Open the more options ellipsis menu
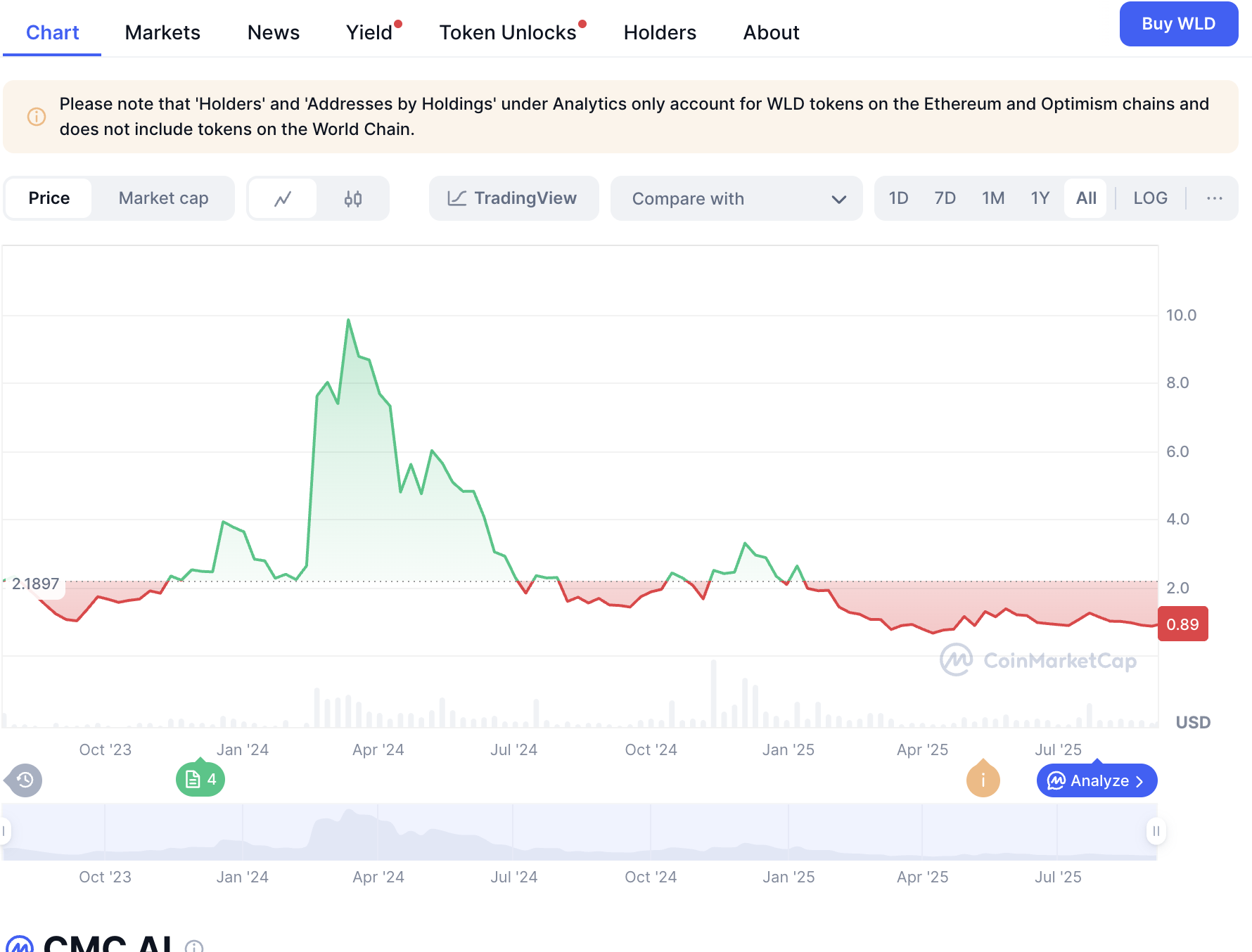Screen dimensions: 1252x952 (1214, 198)
